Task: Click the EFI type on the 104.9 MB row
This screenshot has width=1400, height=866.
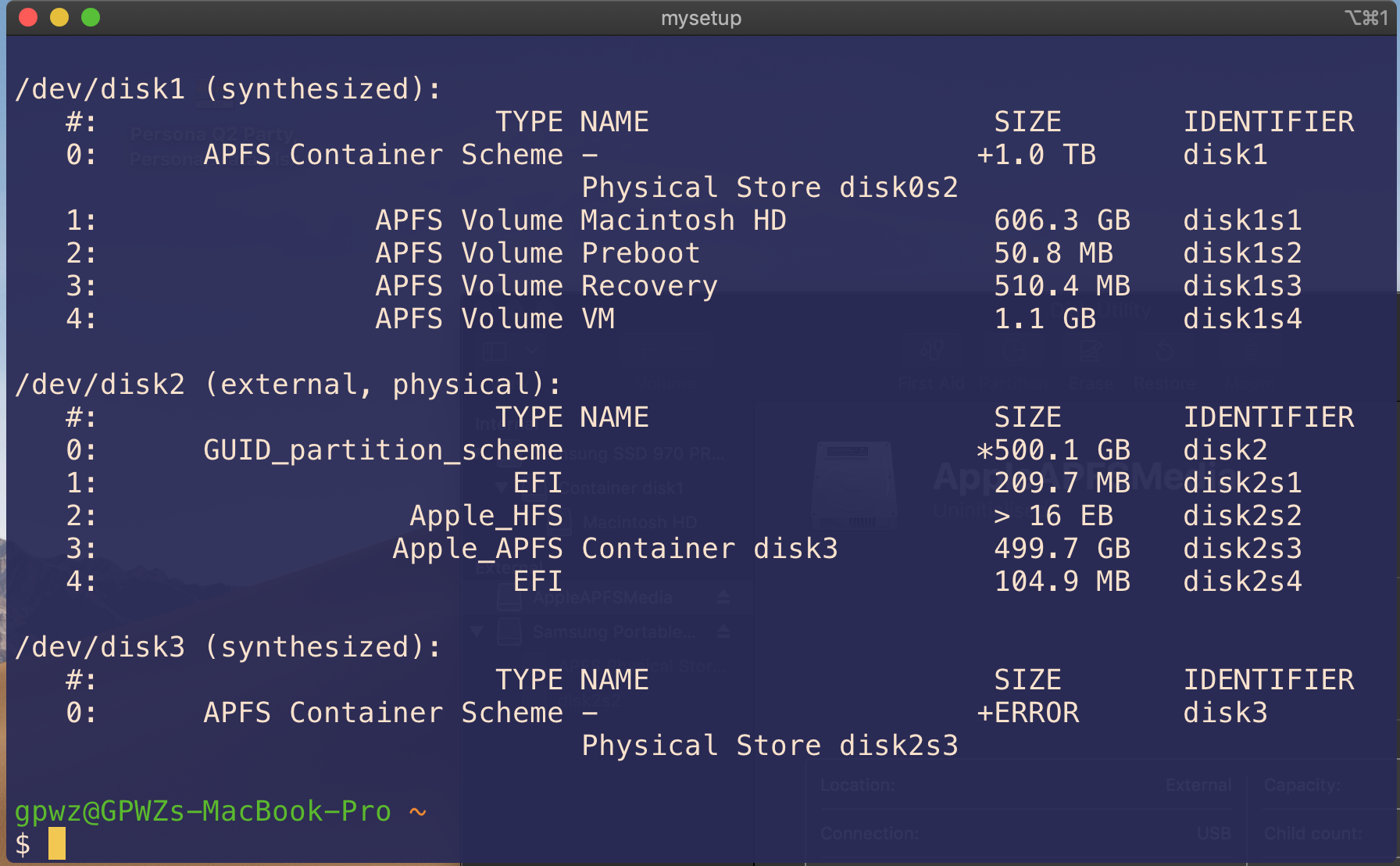Action: pyautogui.click(x=537, y=582)
